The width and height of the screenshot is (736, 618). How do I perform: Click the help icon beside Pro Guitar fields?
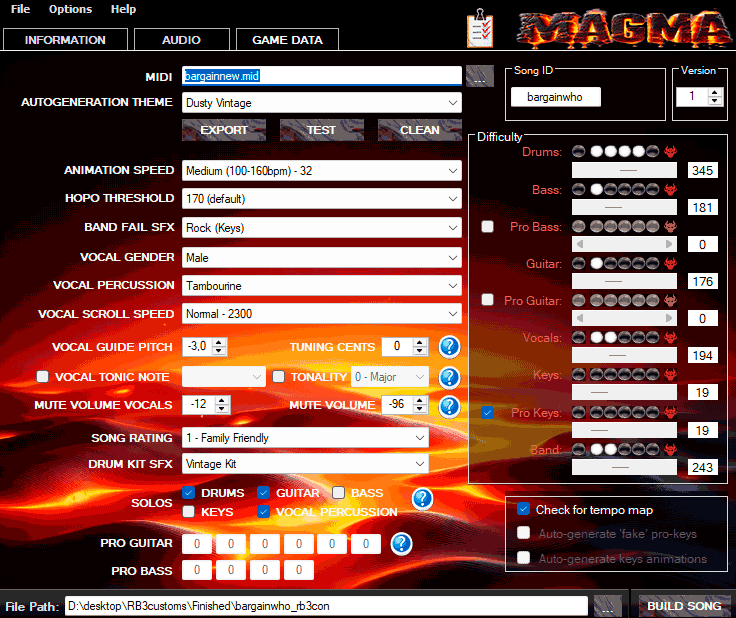pos(402,544)
